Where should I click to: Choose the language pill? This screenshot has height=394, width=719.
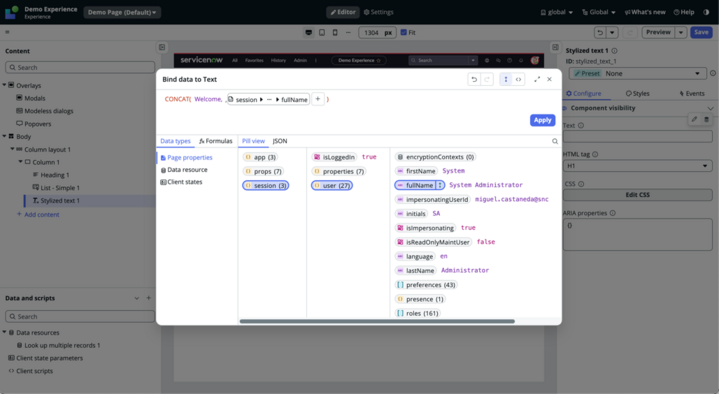point(415,256)
